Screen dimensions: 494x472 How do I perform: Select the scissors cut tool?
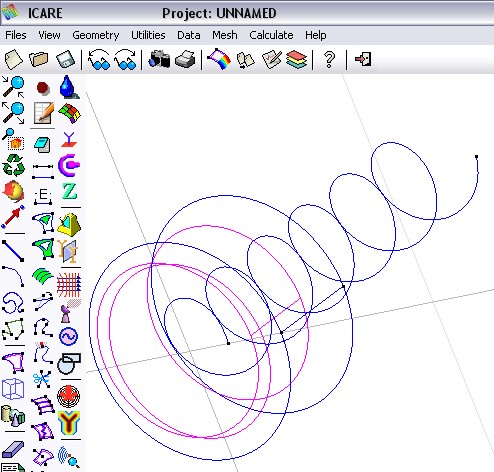tap(42, 379)
